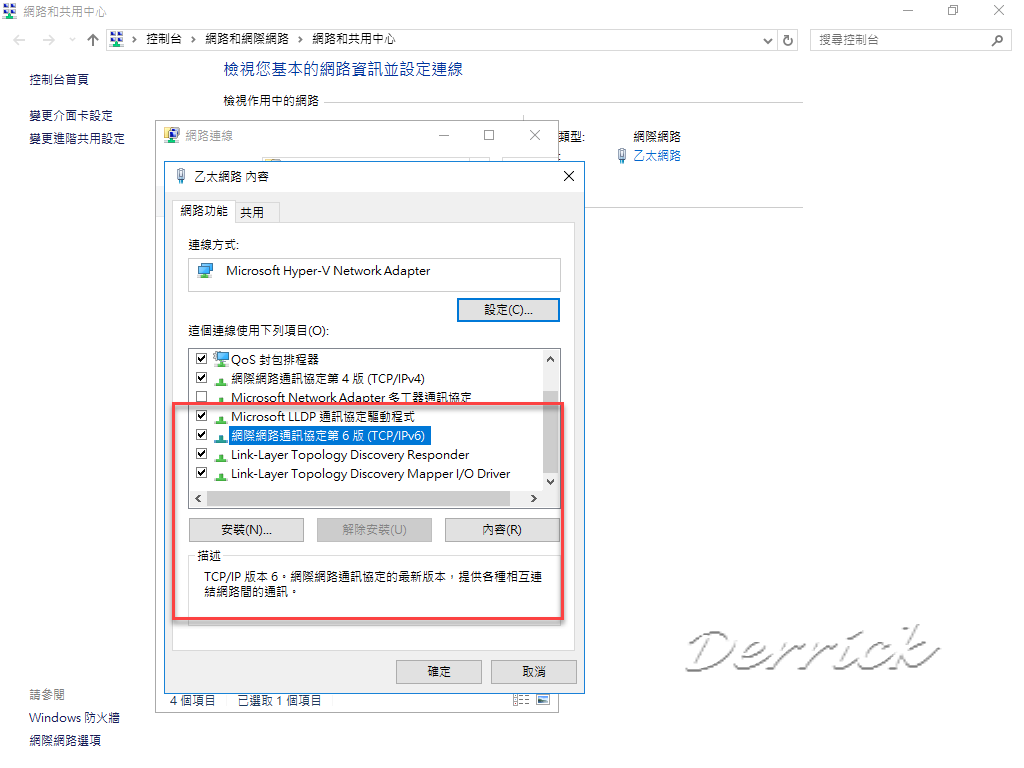Viewport: 1024px width, 768px height.
Task: Open 網際網路選項 link
Action: [x=65, y=741]
